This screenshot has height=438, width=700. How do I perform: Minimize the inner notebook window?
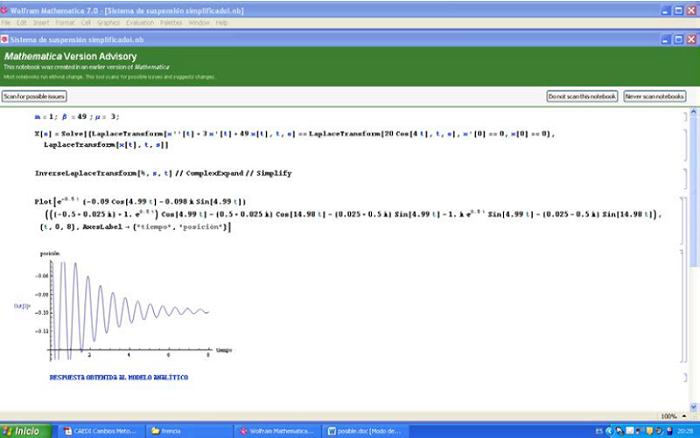pos(665,40)
